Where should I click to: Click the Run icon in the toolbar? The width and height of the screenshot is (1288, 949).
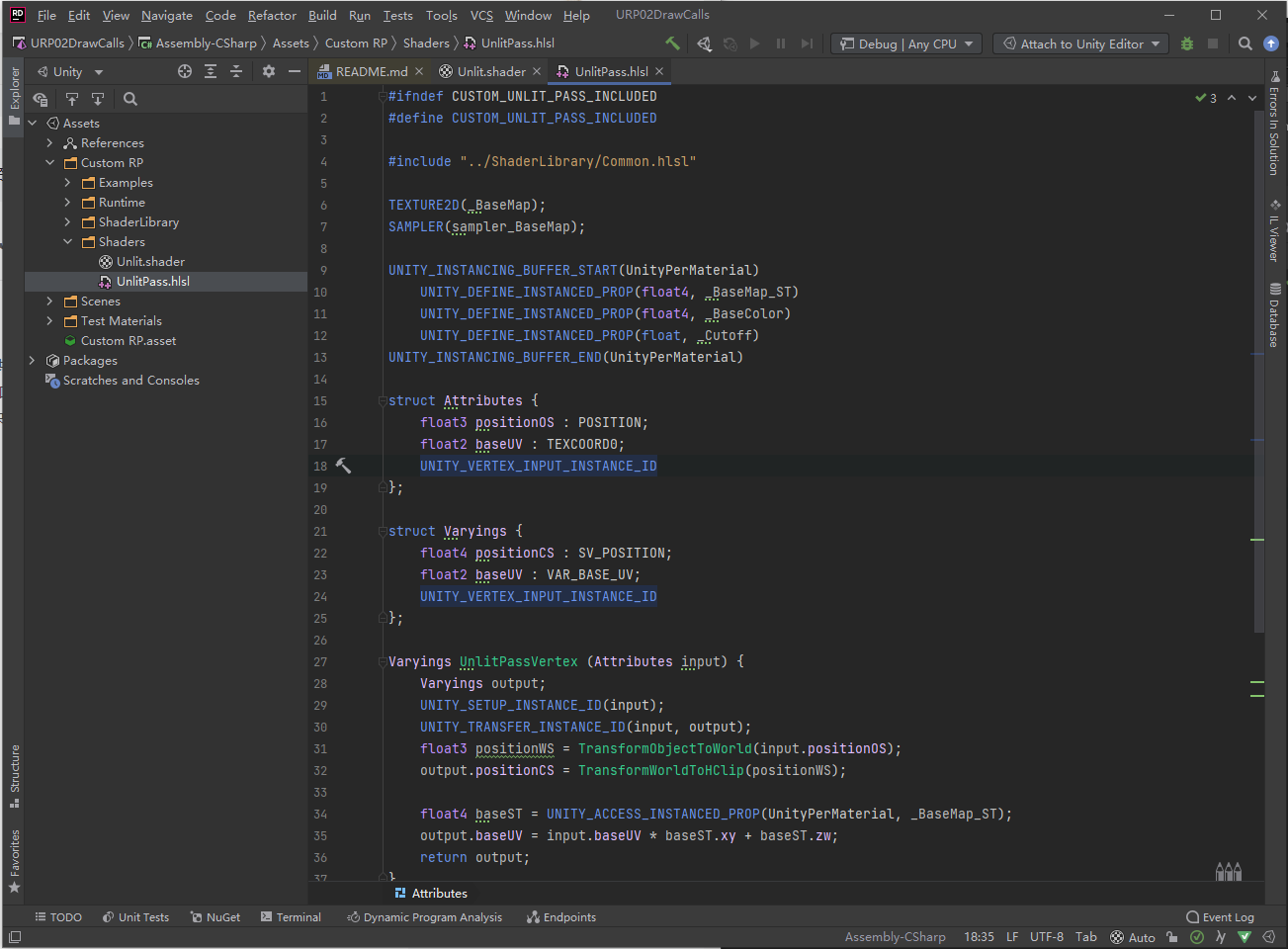754,43
